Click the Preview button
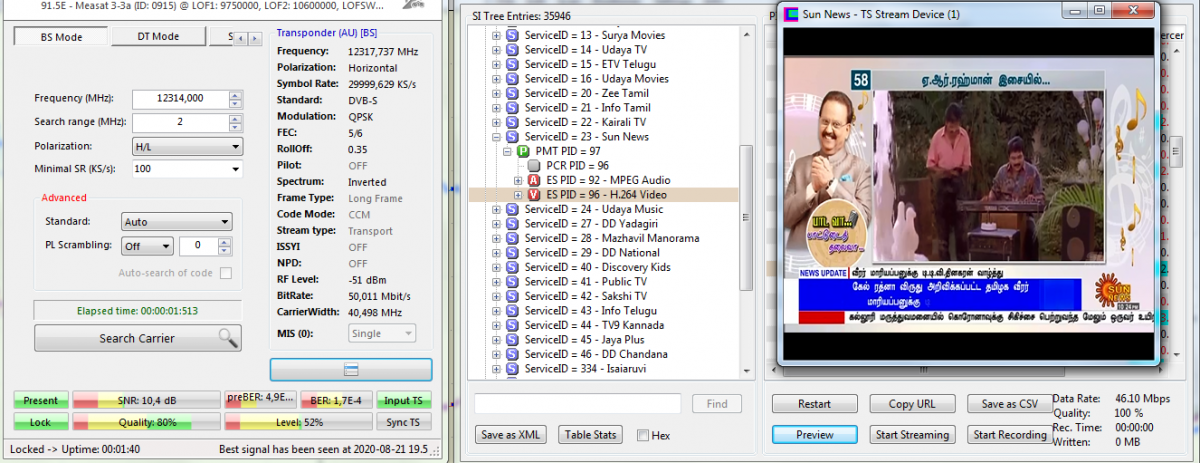The width and height of the screenshot is (1200, 463). point(814,435)
